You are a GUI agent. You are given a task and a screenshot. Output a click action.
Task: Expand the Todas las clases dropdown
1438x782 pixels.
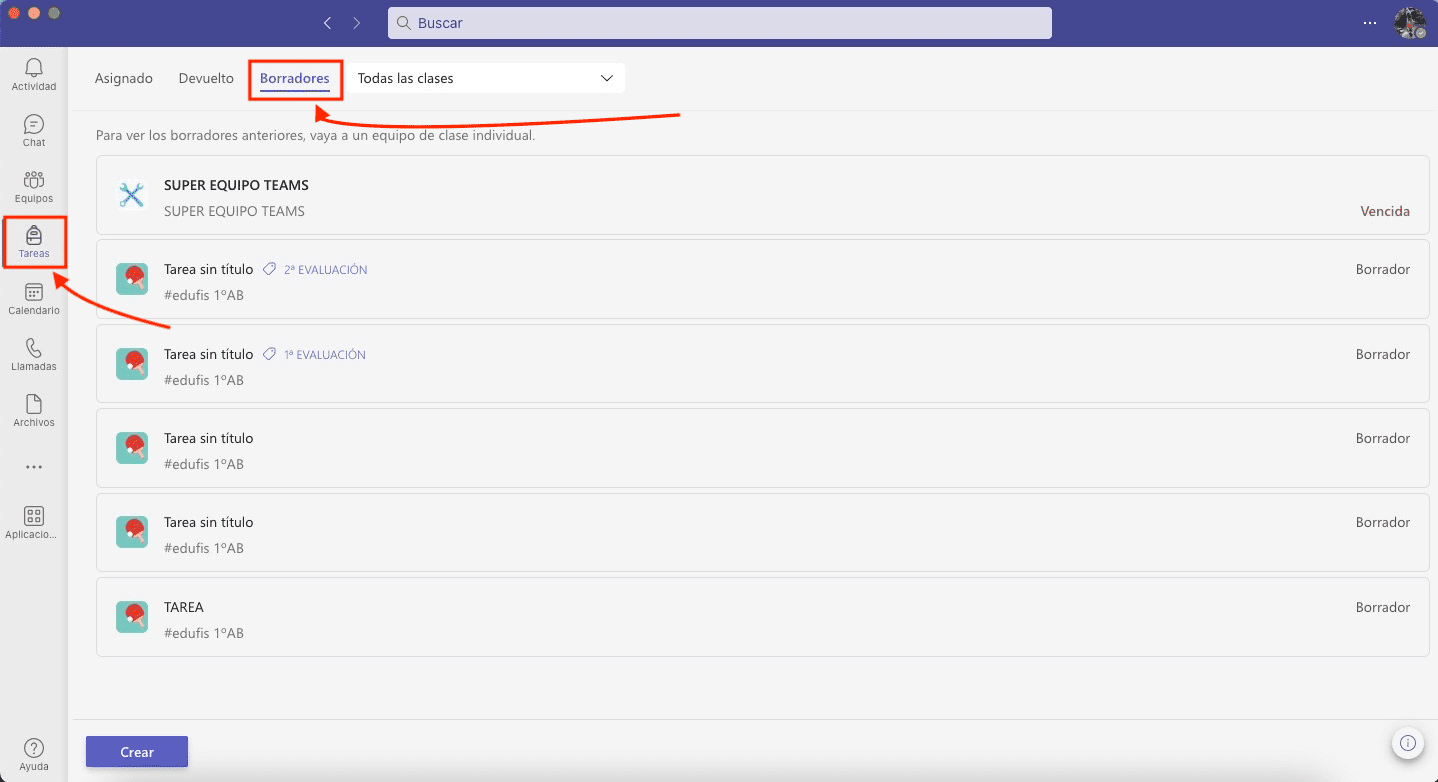click(485, 78)
